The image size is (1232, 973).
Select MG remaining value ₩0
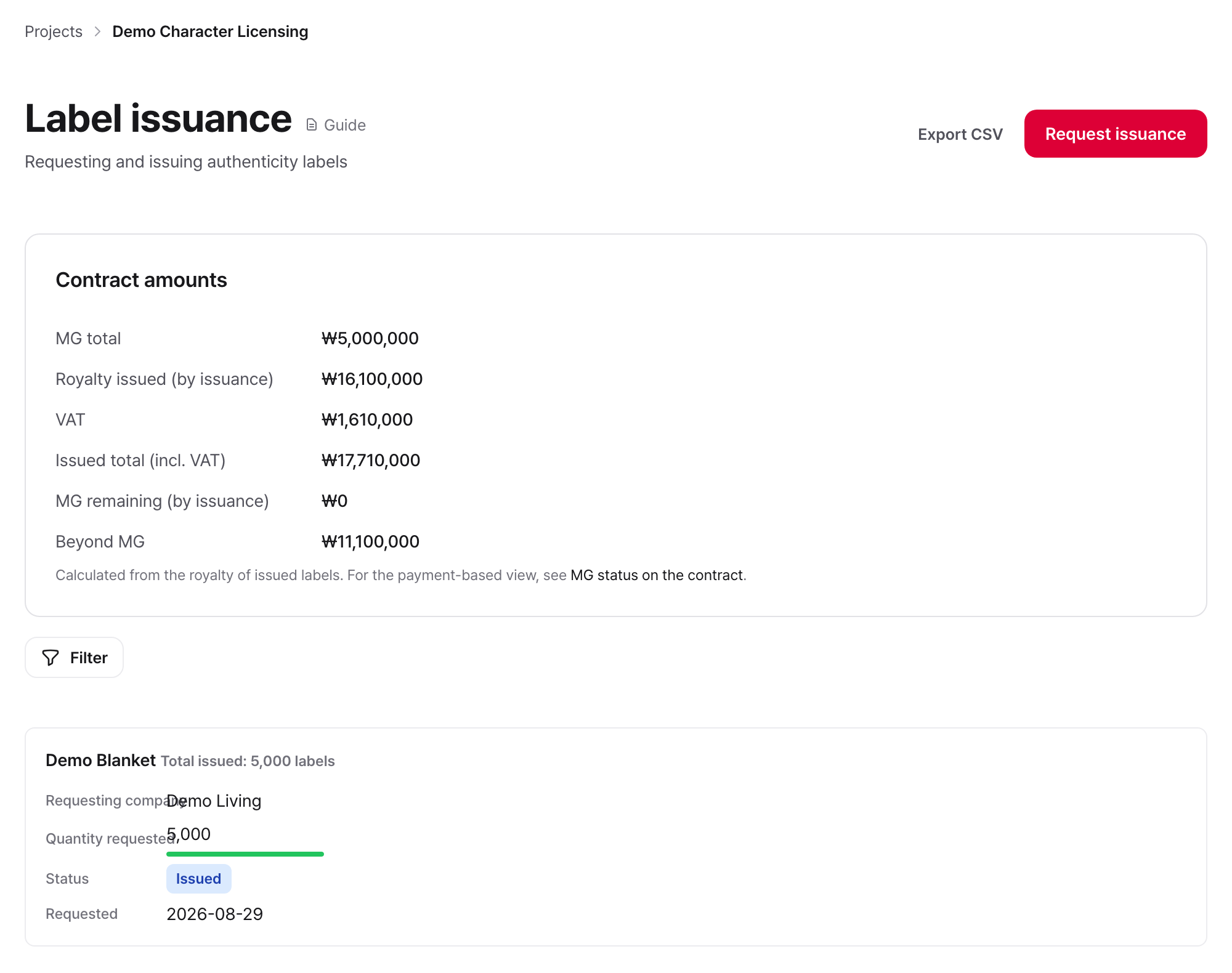click(334, 501)
